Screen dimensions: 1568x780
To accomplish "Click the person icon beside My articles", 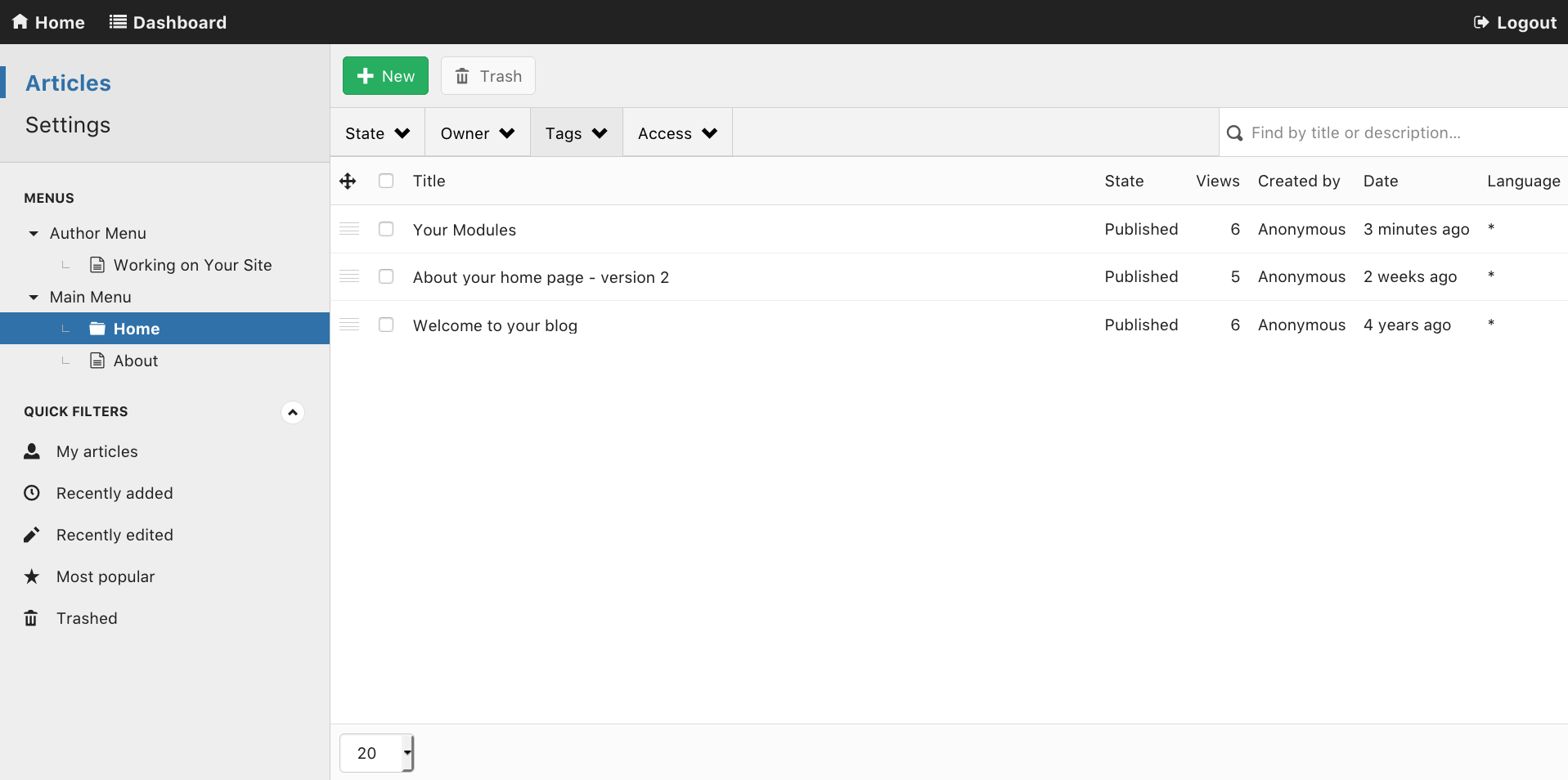I will click(32, 451).
